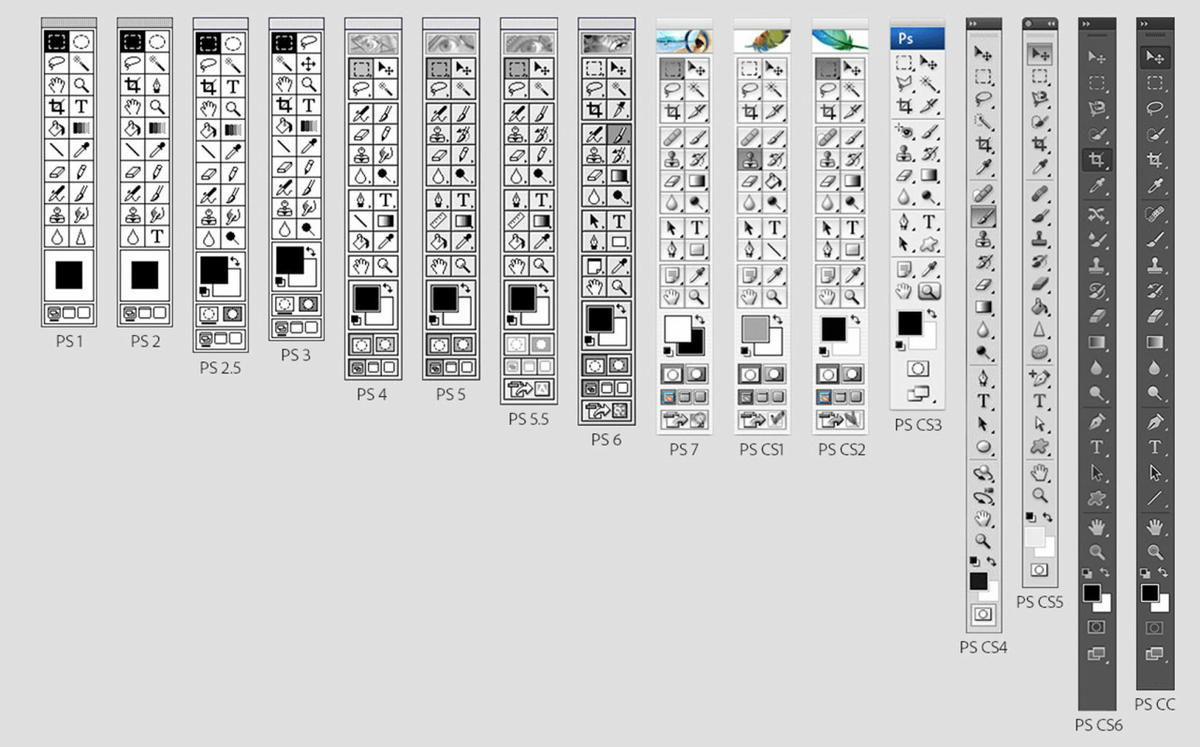Image resolution: width=1200 pixels, height=747 pixels.
Task: Switch to Standard mode in PS 3 toolbar
Action: [x=284, y=303]
